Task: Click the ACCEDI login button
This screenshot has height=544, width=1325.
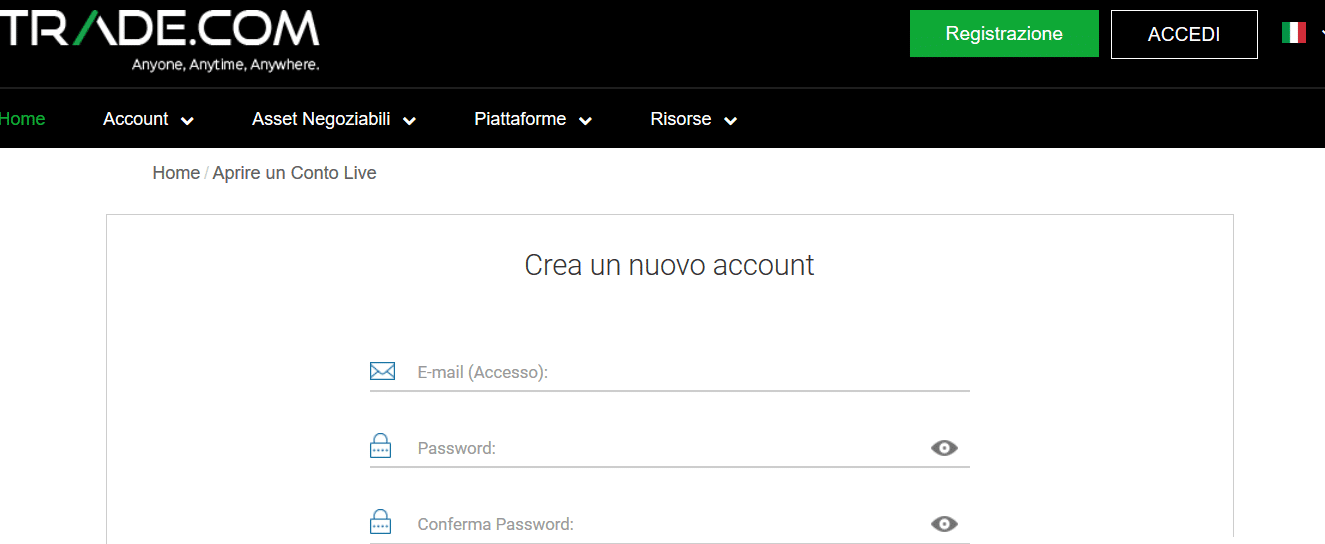Action: (1184, 34)
